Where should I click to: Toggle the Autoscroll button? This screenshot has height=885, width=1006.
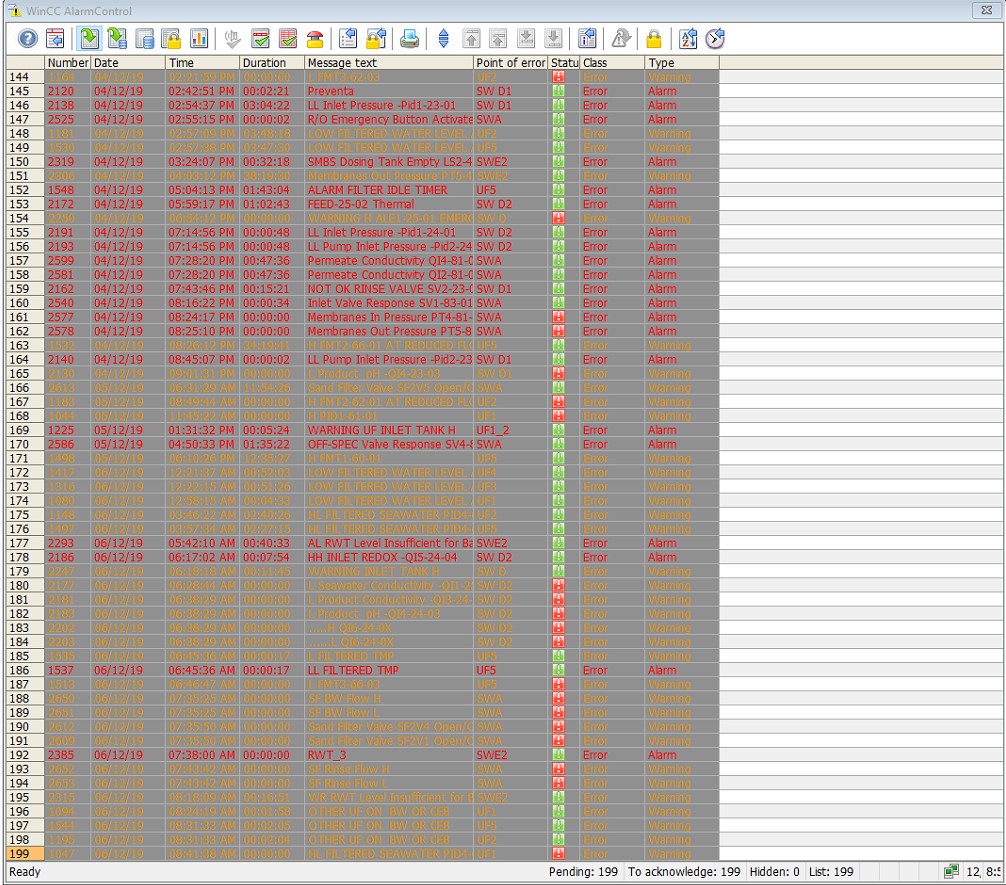(444, 39)
